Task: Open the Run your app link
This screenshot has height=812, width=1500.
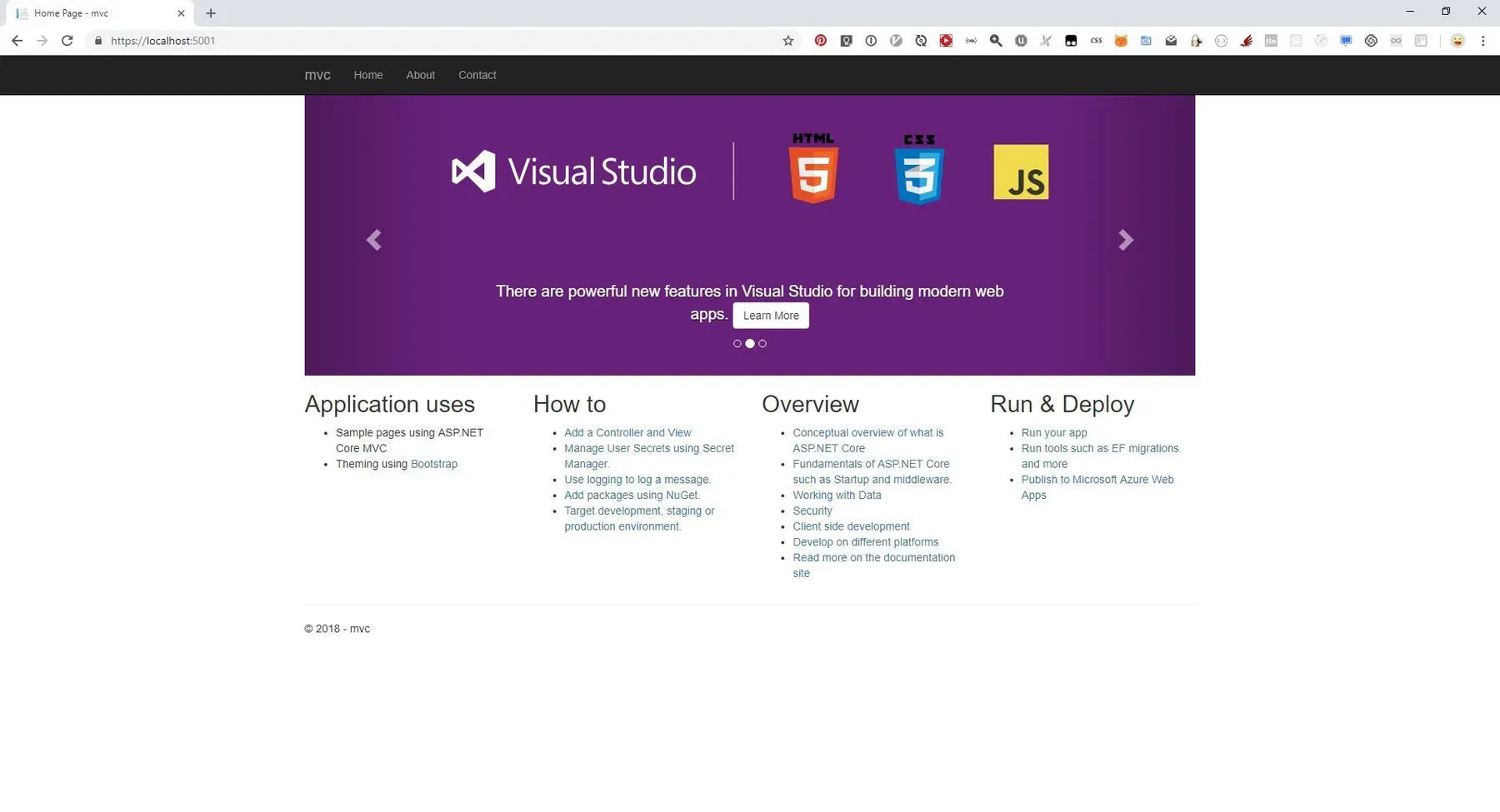Action: pos(1053,433)
